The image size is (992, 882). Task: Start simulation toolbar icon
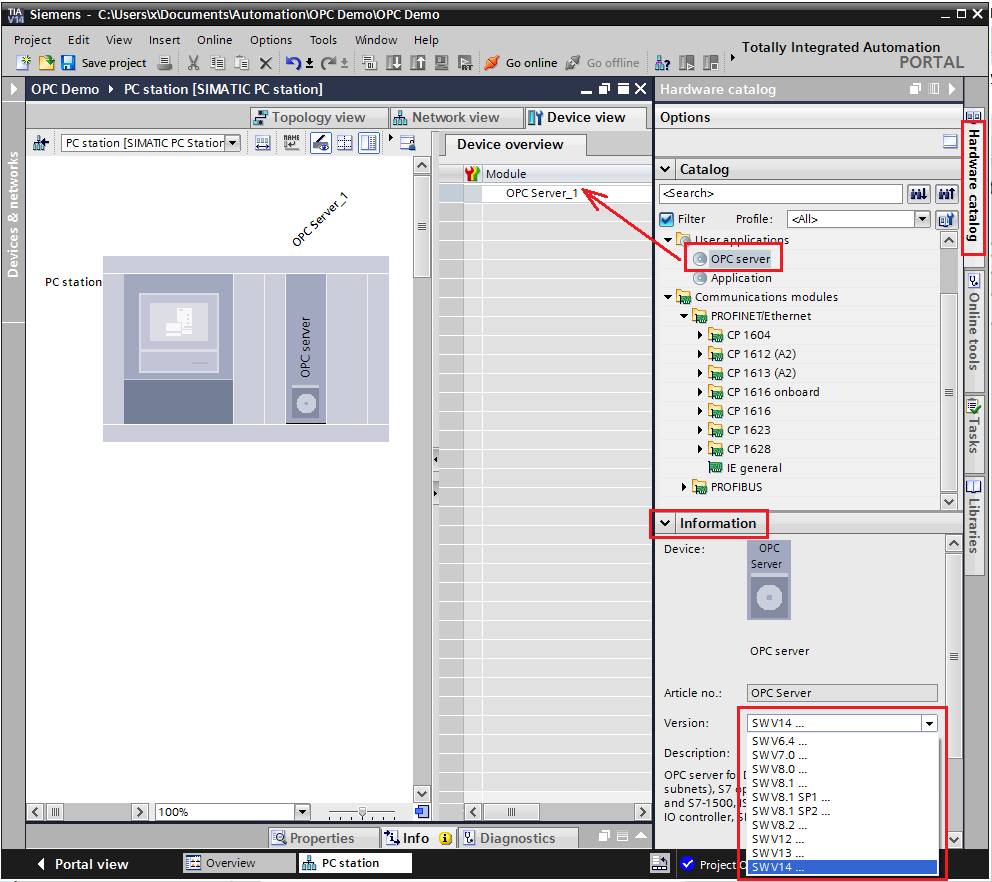click(x=442, y=63)
